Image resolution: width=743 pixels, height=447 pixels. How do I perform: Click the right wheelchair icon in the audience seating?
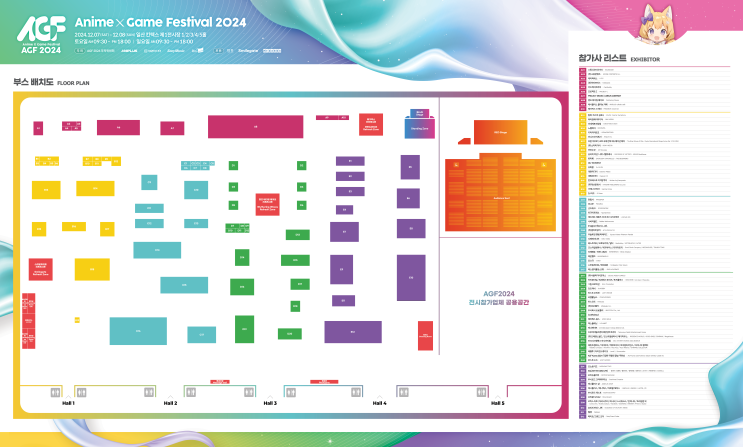tap(544, 164)
